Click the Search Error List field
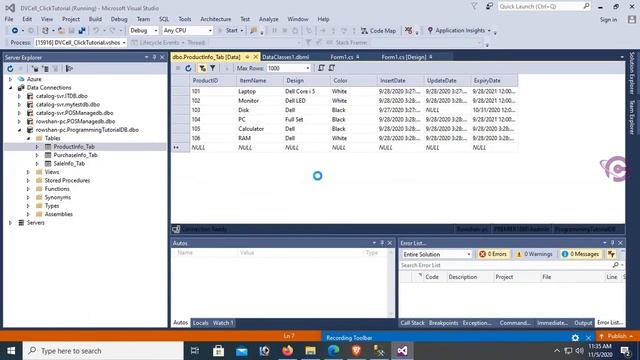The width and height of the screenshot is (640, 360). click(x=510, y=265)
